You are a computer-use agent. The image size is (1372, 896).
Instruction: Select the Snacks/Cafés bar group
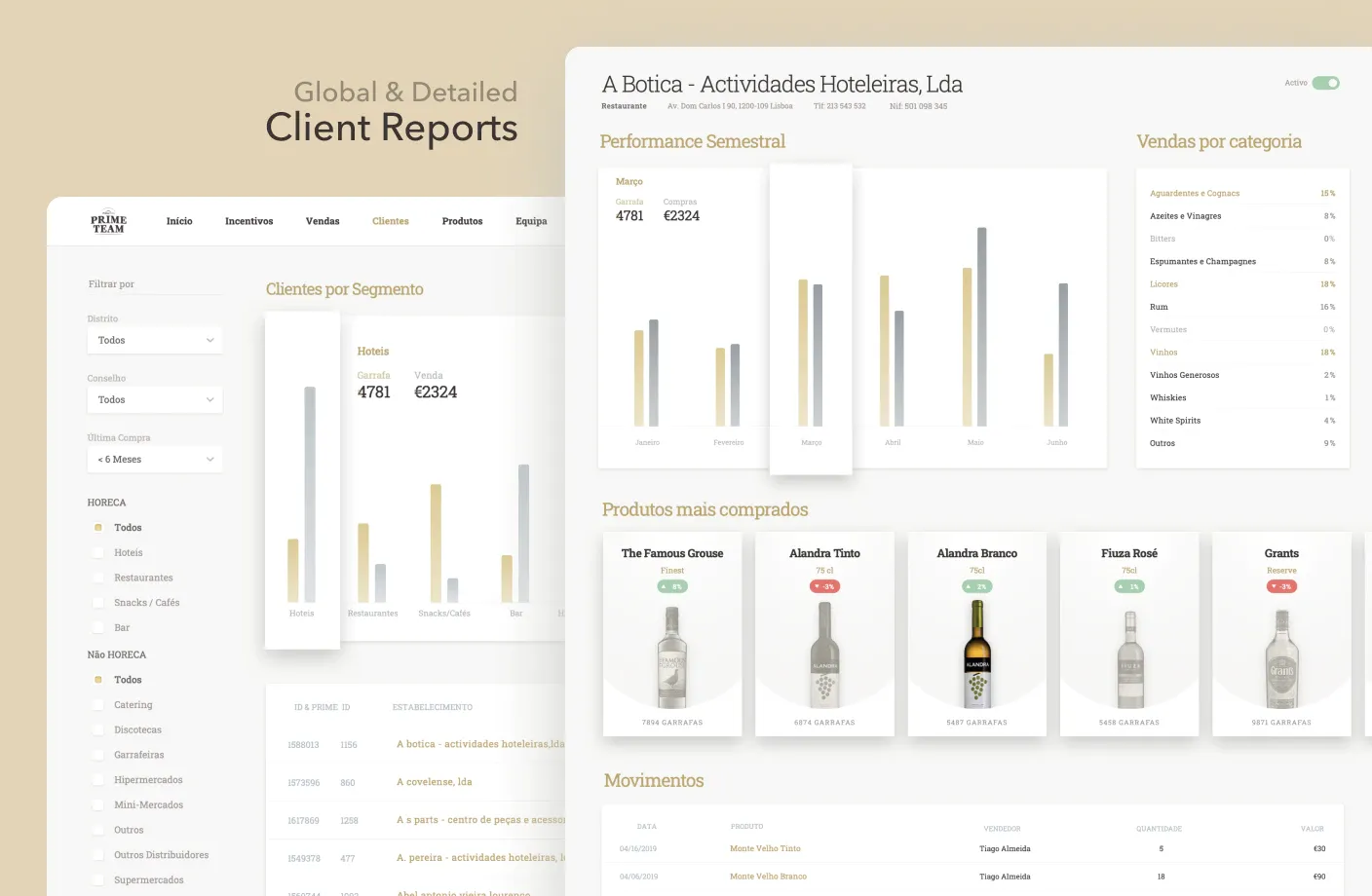[444, 543]
